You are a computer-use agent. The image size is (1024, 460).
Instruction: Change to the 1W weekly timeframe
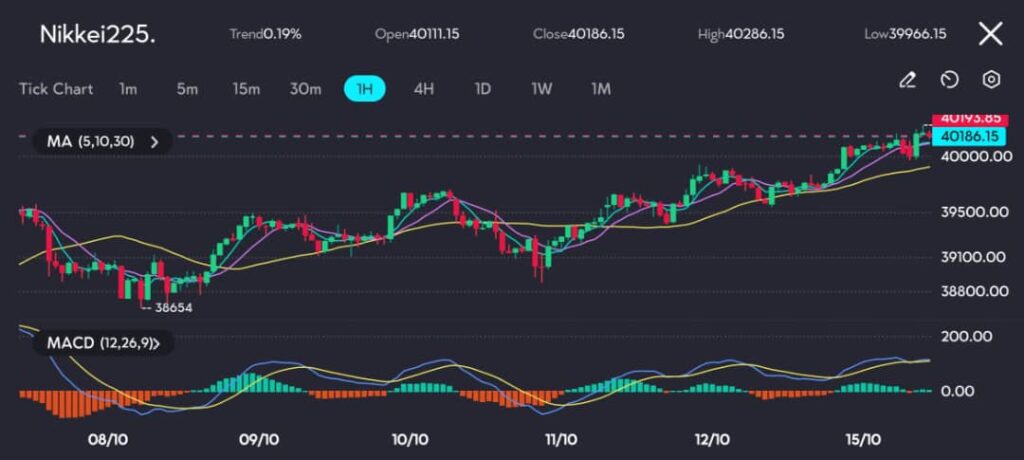click(541, 89)
